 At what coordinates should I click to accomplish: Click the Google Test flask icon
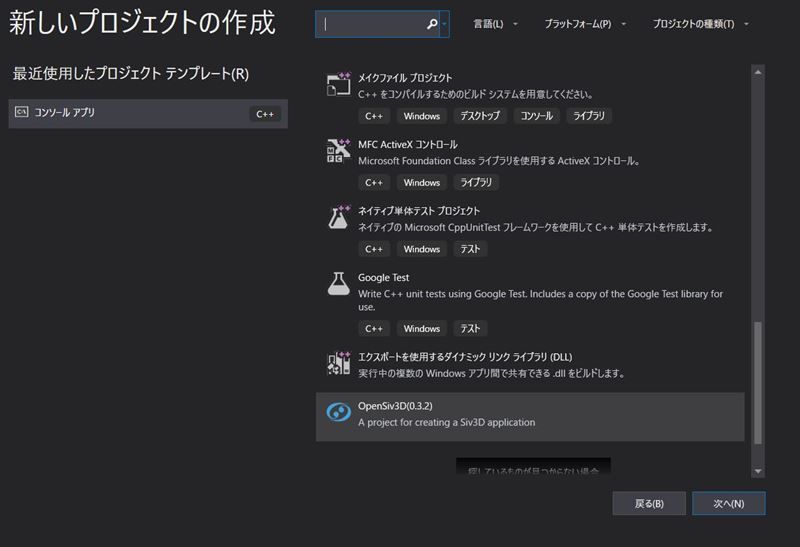pyautogui.click(x=339, y=284)
